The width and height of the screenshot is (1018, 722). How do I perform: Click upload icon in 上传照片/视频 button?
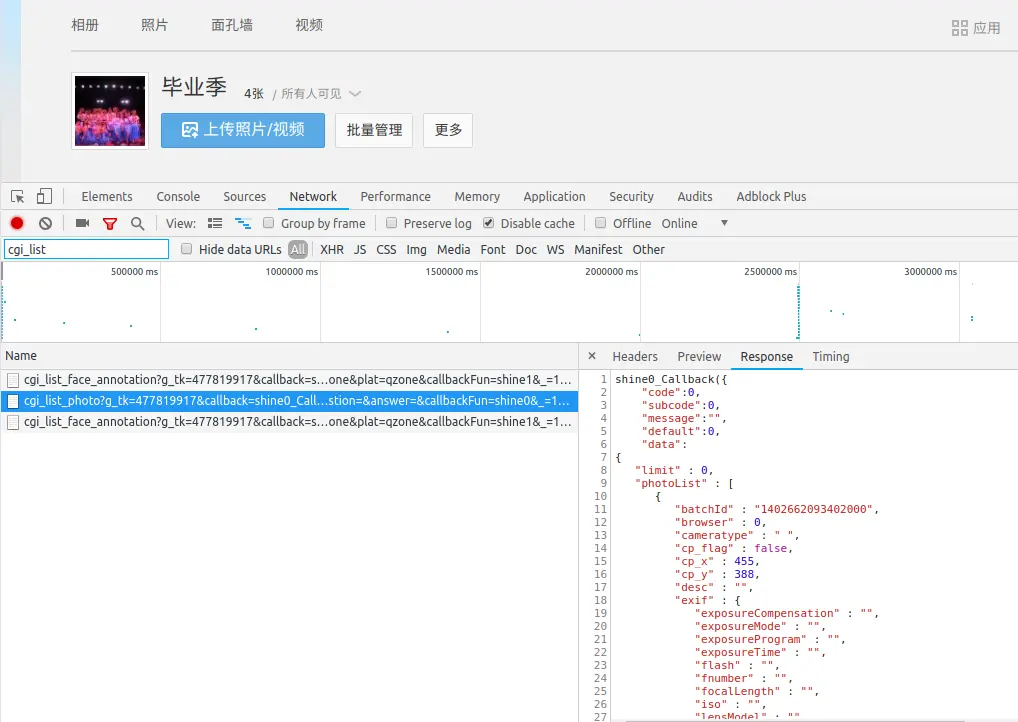(x=190, y=130)
